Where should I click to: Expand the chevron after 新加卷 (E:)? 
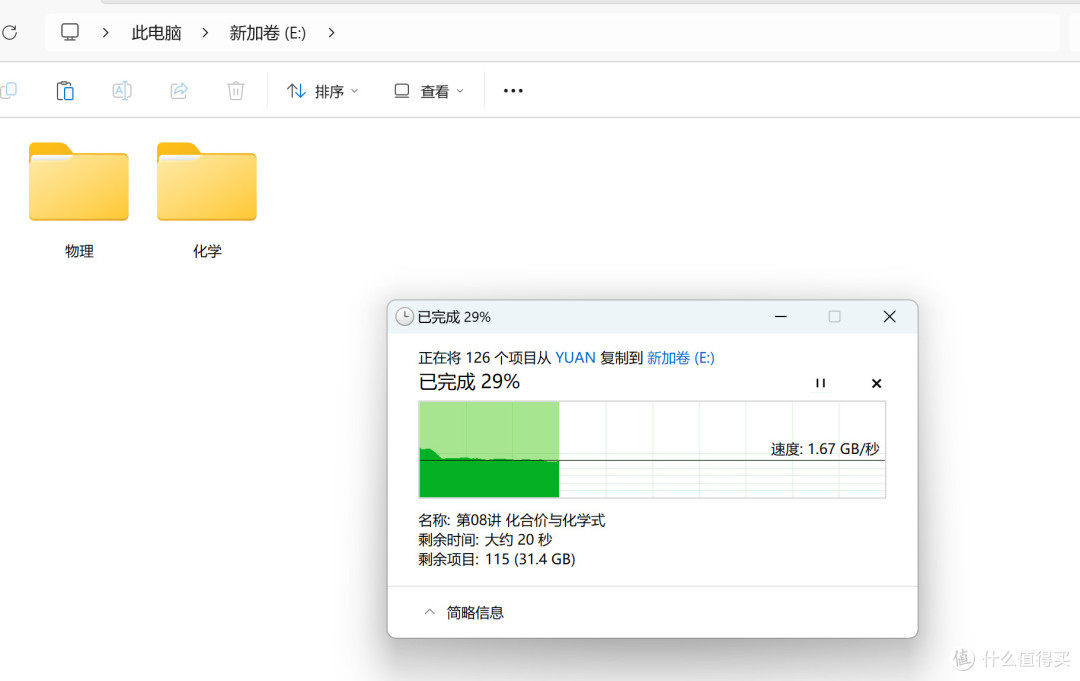point(331,32)
